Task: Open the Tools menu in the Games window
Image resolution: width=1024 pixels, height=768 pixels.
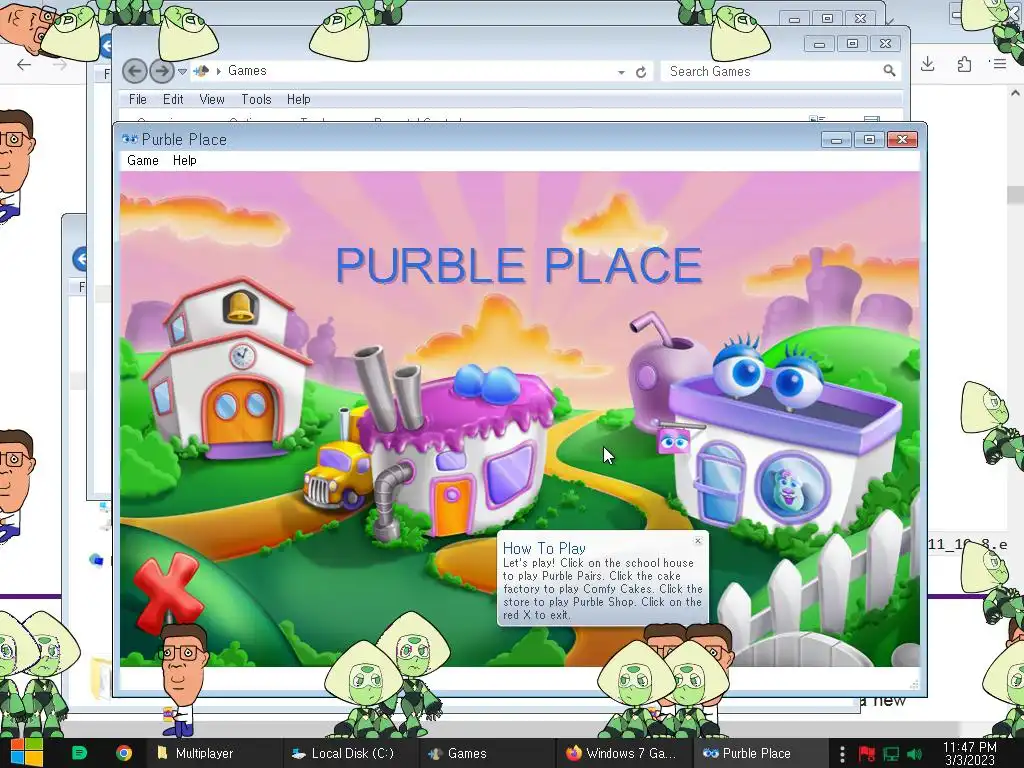Action: [x=256, y=99]
